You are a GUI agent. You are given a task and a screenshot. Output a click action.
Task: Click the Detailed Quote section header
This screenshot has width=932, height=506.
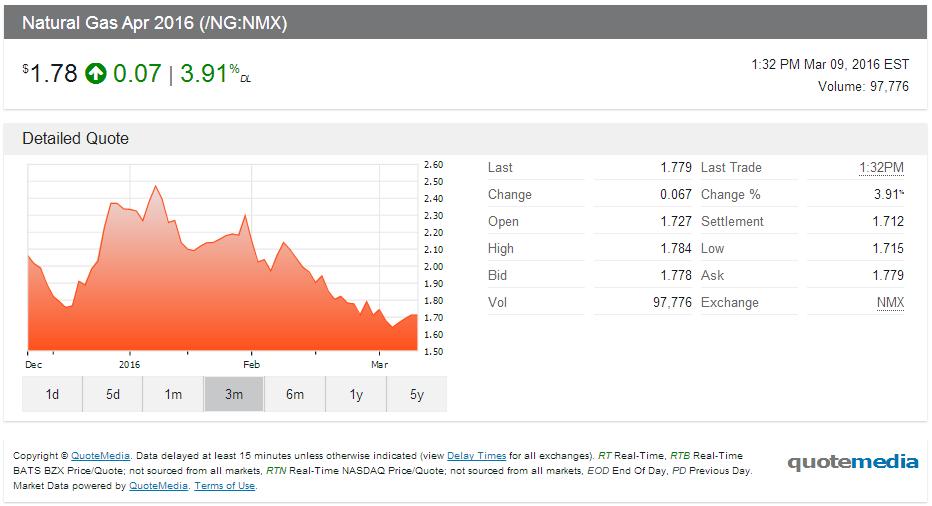(x=76, y=139)
